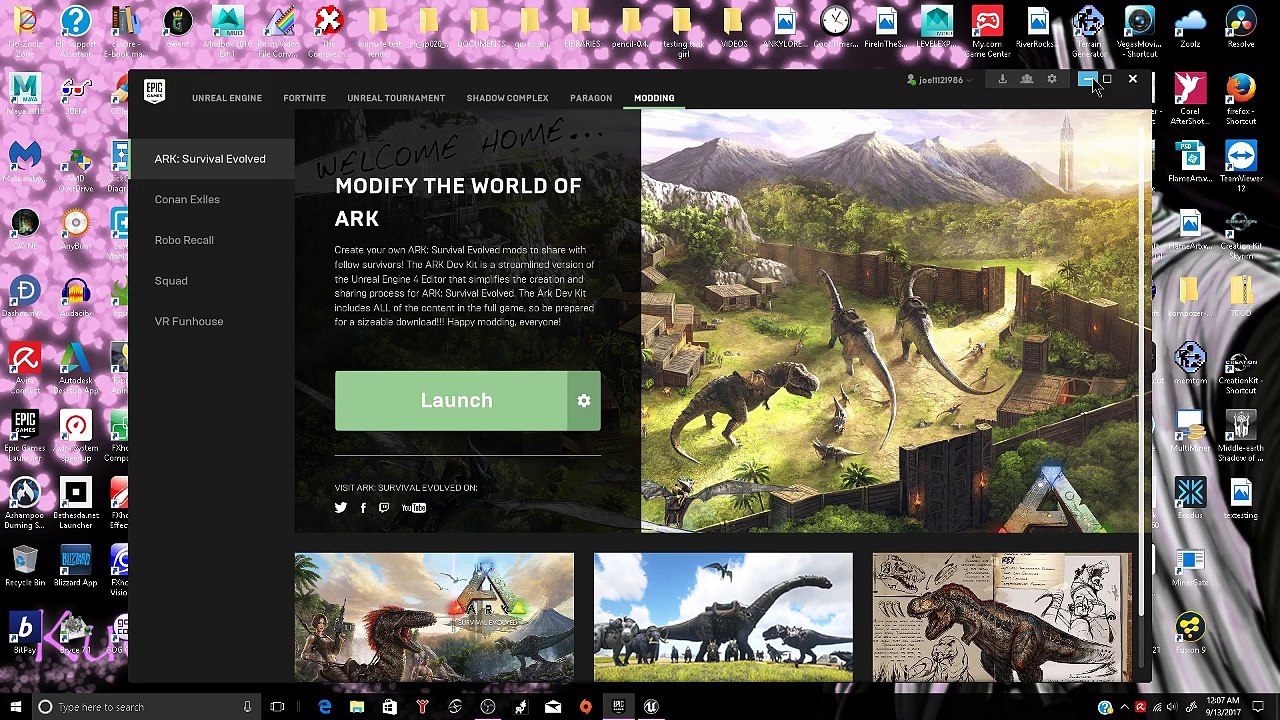Open the orange Origin icon on taskbar
The width and height of the screenshot is (1280, 720).
click(x=586, y=707)
